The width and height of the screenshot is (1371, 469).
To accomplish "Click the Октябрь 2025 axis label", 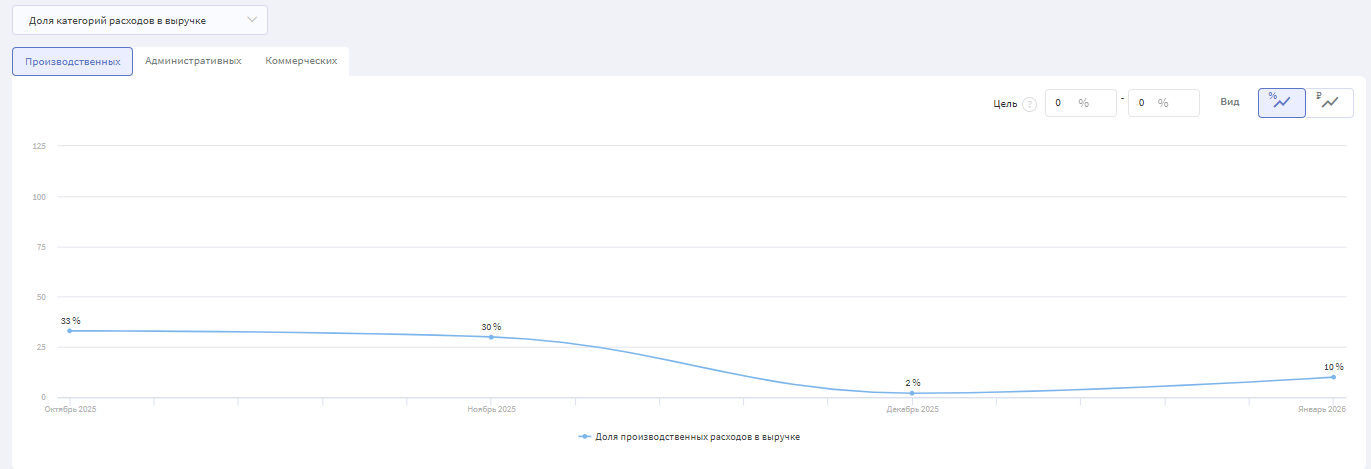I will [x=70, y=410].
